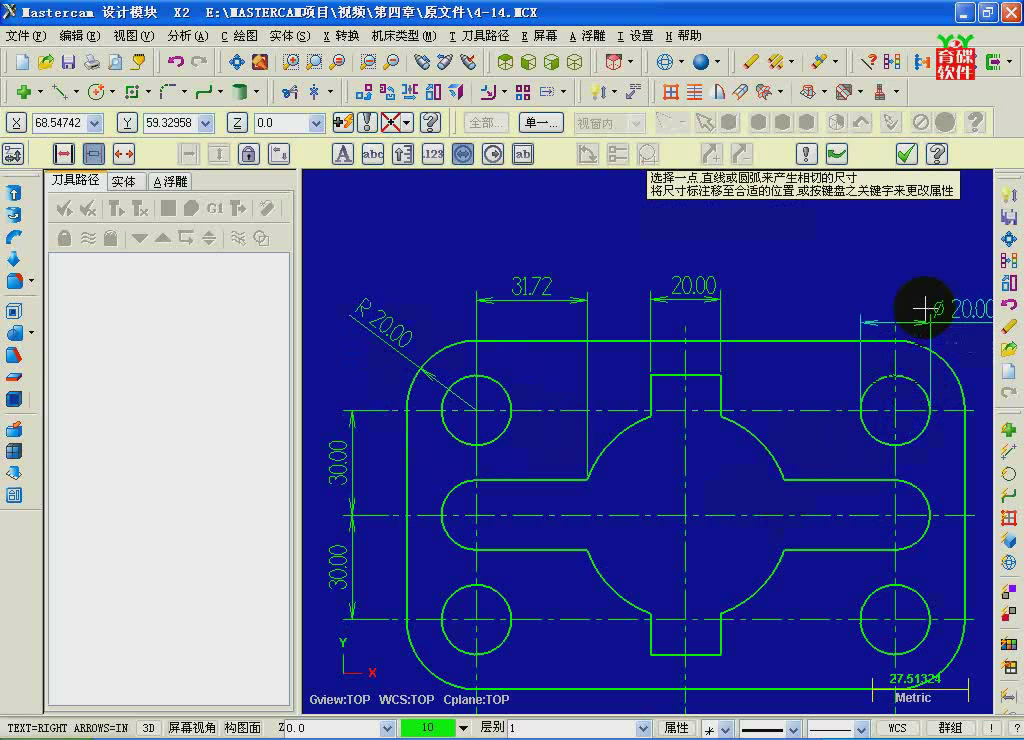Switch to the 浮雕 tab
The image size is (1024, 740).
click(x=170, y=182)
